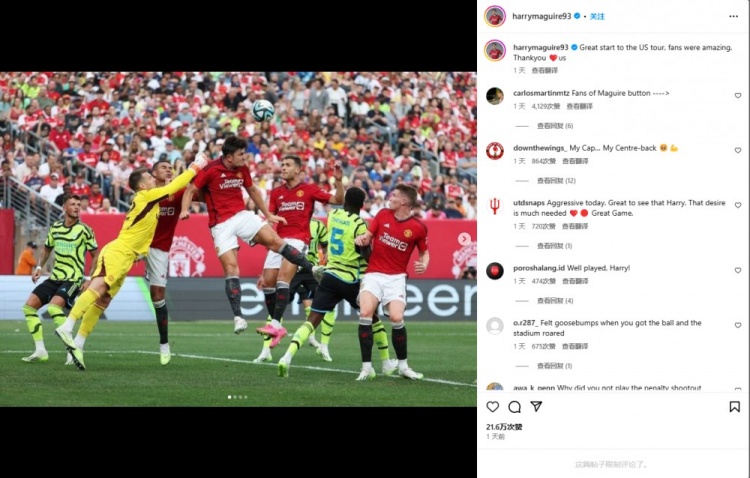Expand the 6 replies under carlosmartinmtz
Image resolution: width=750 pixels, height=478 pixels.
pyautogui.click(x=555, y=126)
